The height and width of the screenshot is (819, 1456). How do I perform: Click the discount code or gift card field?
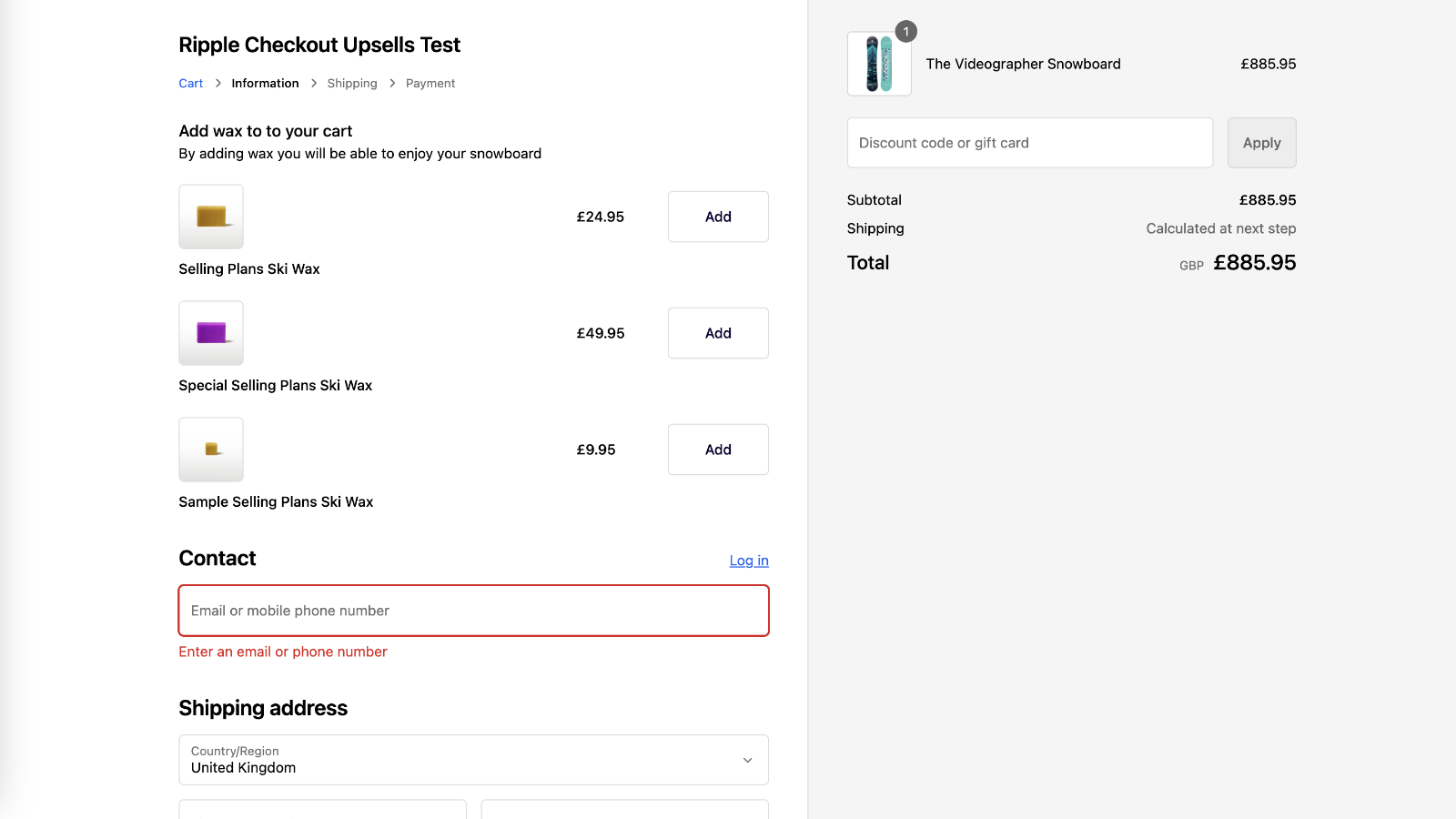tap(1029, 142)
